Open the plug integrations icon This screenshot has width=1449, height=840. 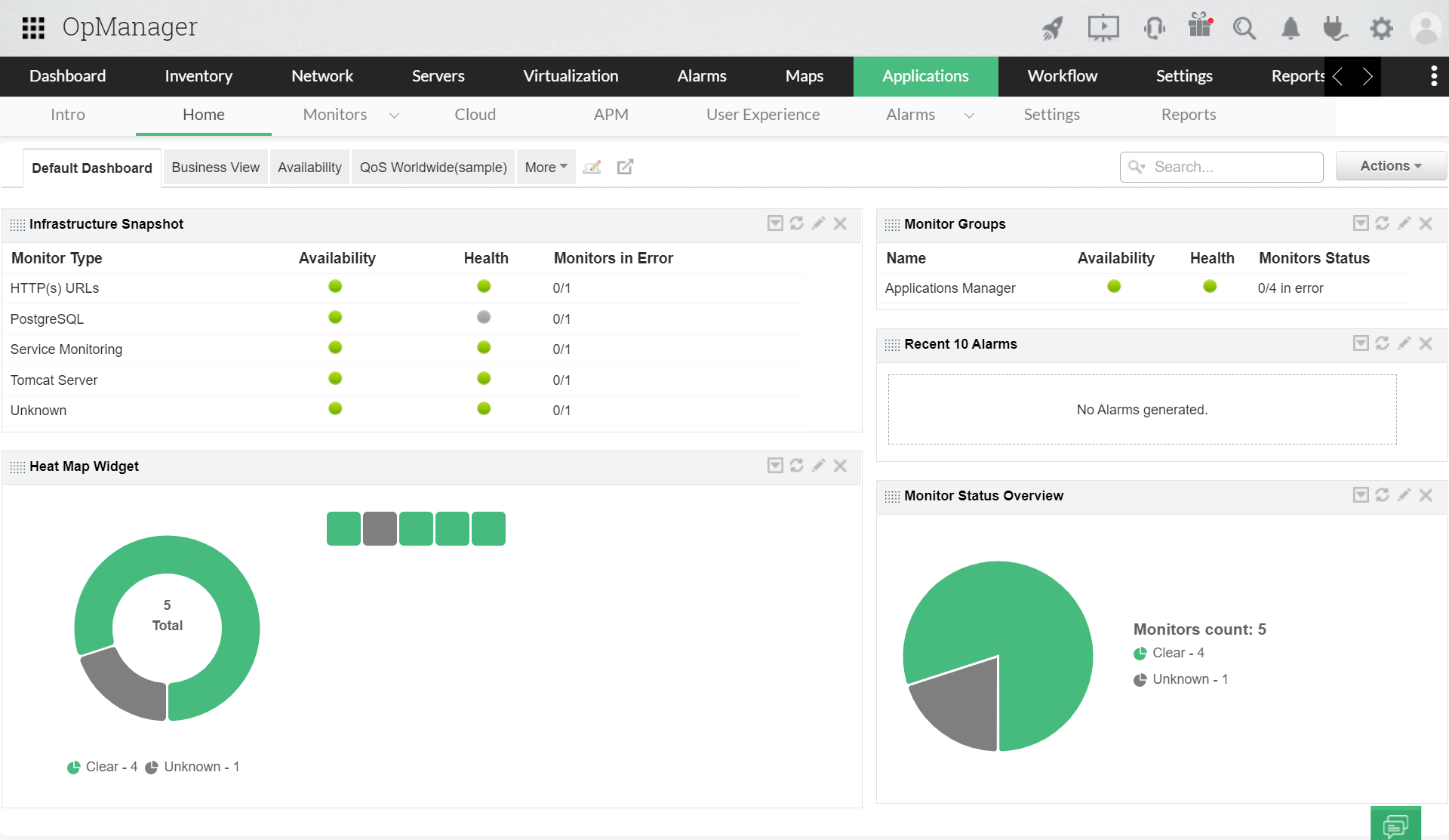click(x=1334, y=29)
